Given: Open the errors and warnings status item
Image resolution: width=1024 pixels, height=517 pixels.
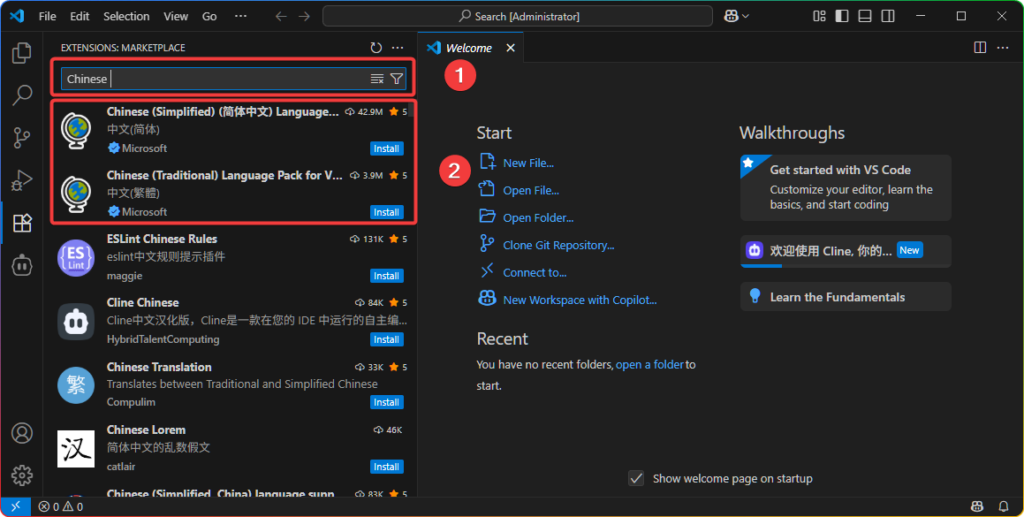Looking at the screenshot, I should (61, 507).
